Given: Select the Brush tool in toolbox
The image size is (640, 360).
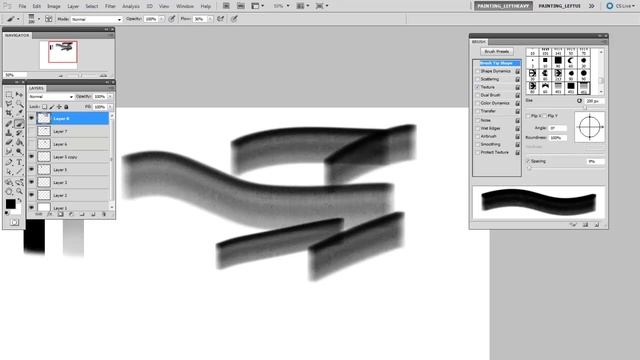Looking at the screenshot, I should click(19, 123).
